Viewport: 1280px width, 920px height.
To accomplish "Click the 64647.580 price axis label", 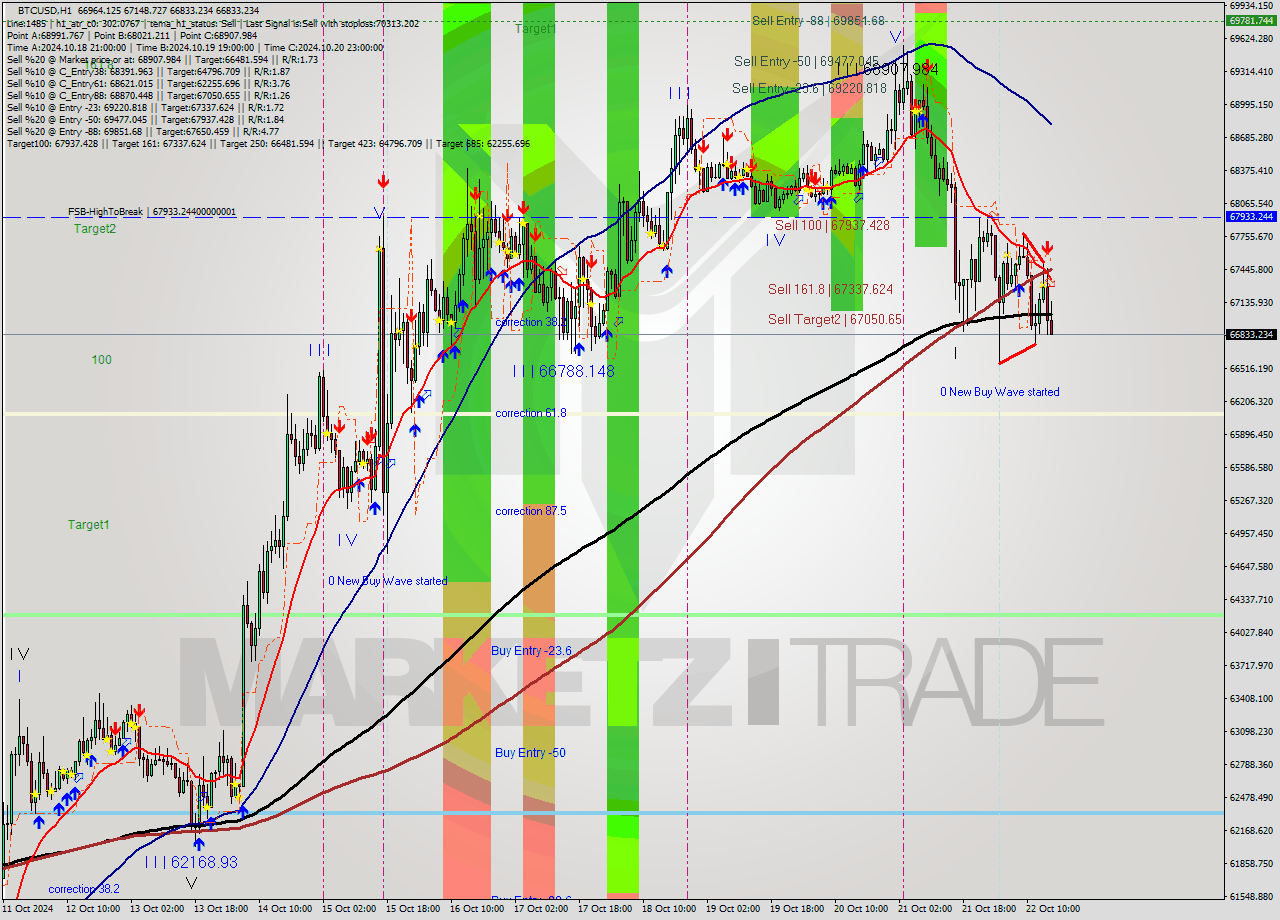I will (x=1251, y=566).
